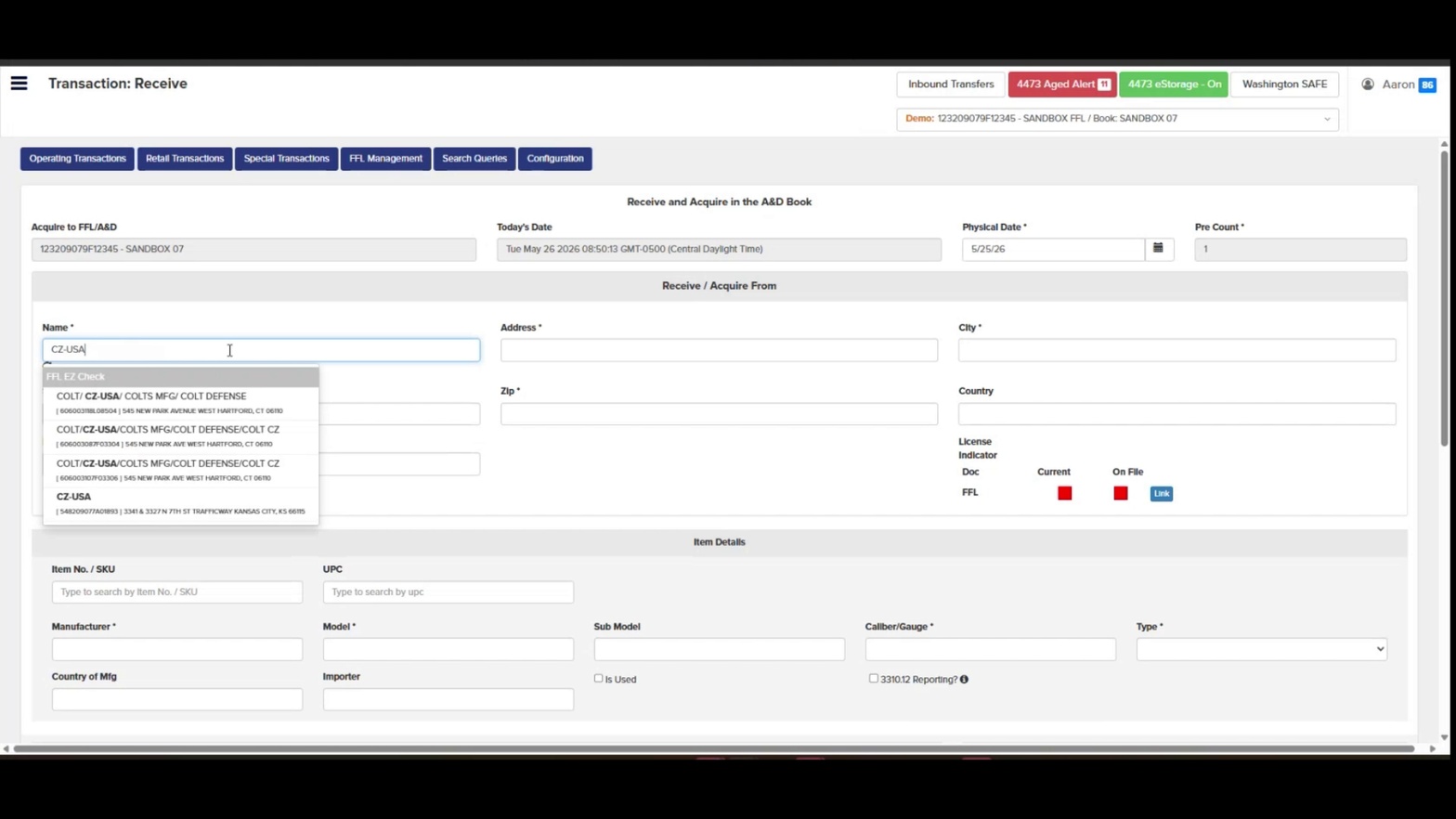
Task: Open Special Transactions menu
Action: point(286,159)
